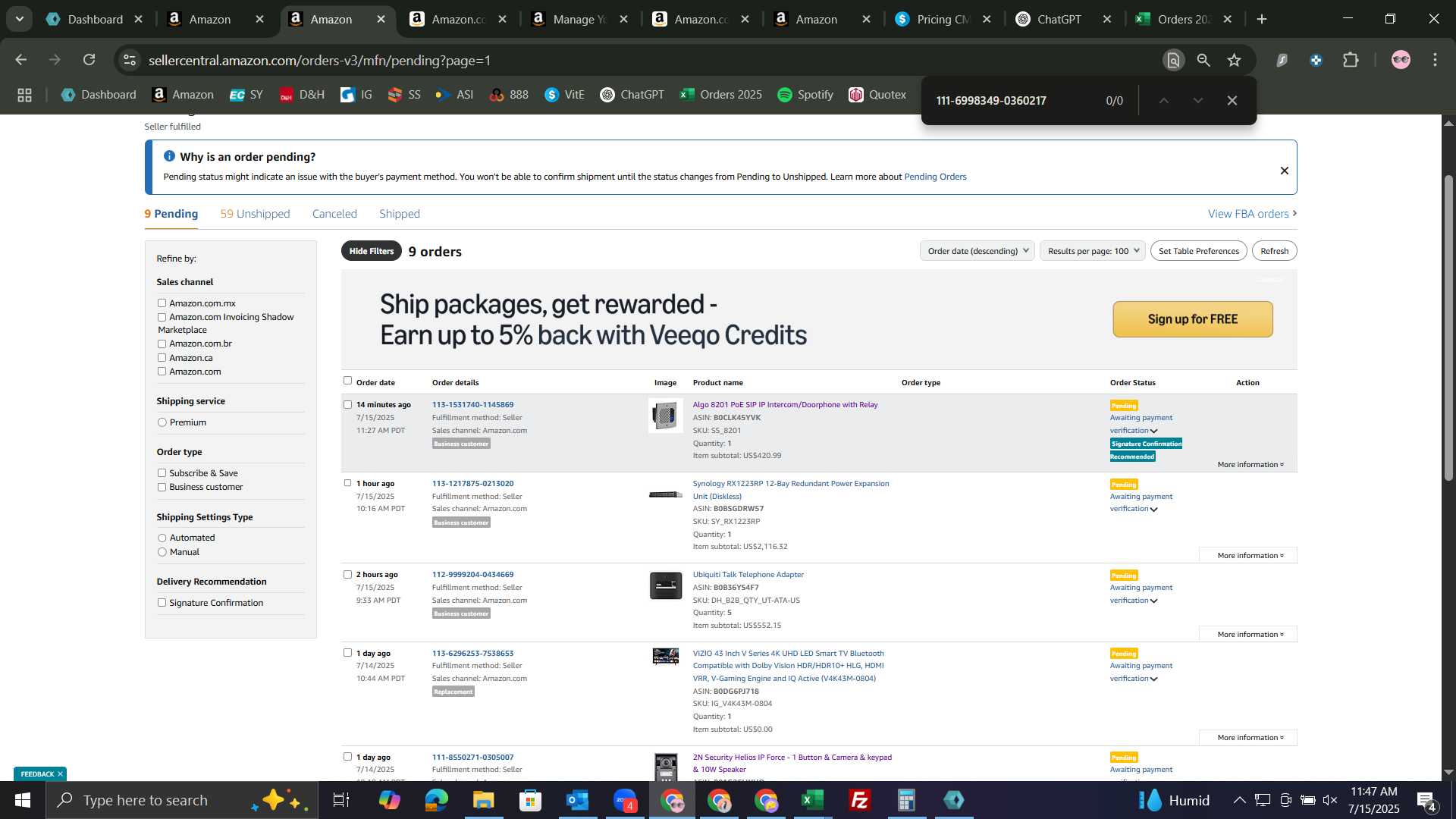Open the Quotex bookmark

[877, 95]
